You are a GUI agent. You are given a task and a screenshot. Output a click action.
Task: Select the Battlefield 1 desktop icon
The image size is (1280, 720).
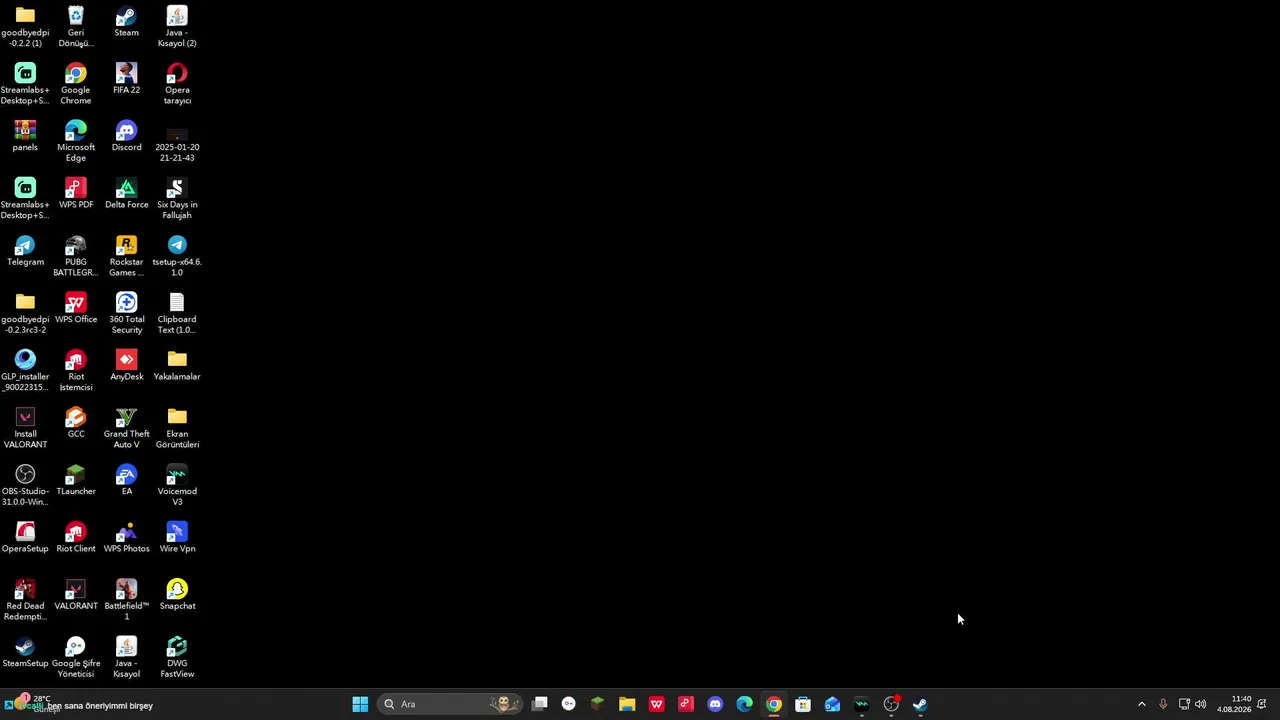tap(126, 600)
